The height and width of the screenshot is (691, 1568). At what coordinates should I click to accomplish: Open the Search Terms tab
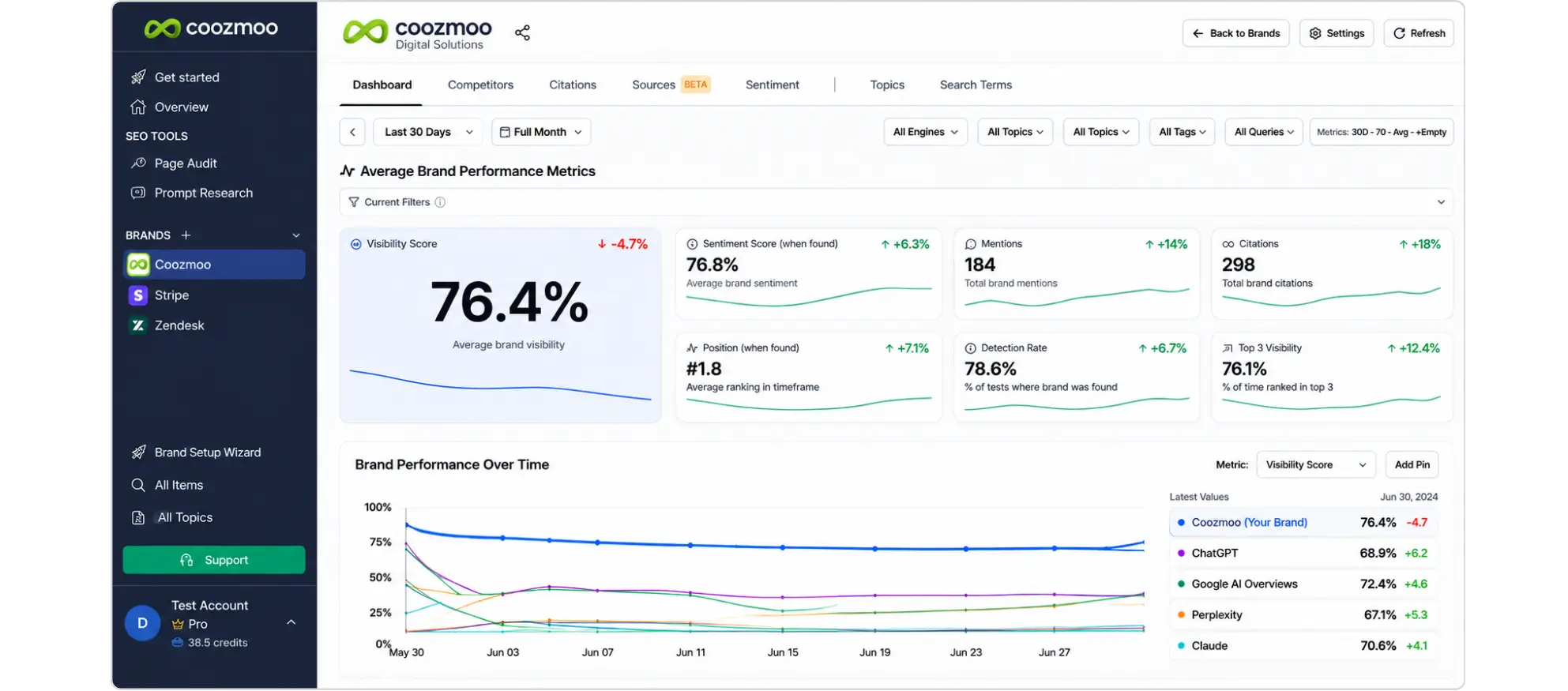pos(976,84)
